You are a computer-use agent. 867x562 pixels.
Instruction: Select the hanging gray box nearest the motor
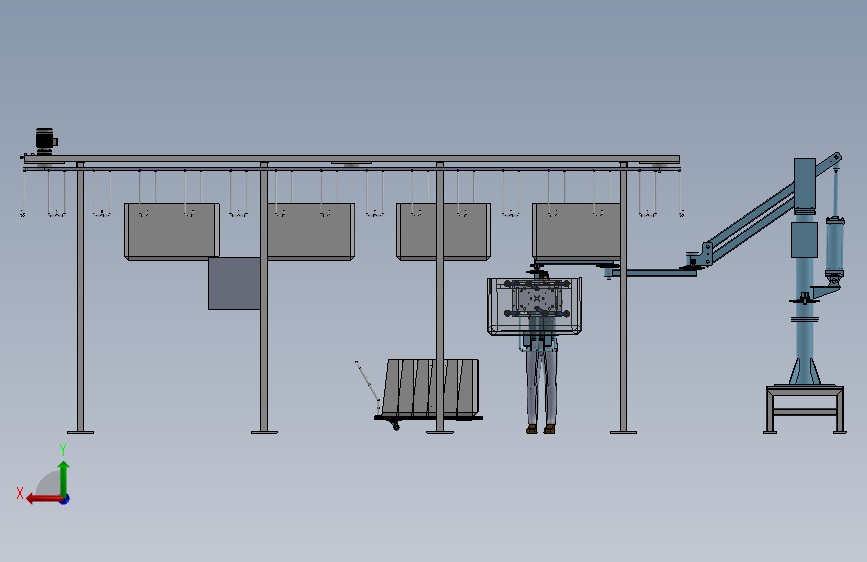click(x=172, y=231)
